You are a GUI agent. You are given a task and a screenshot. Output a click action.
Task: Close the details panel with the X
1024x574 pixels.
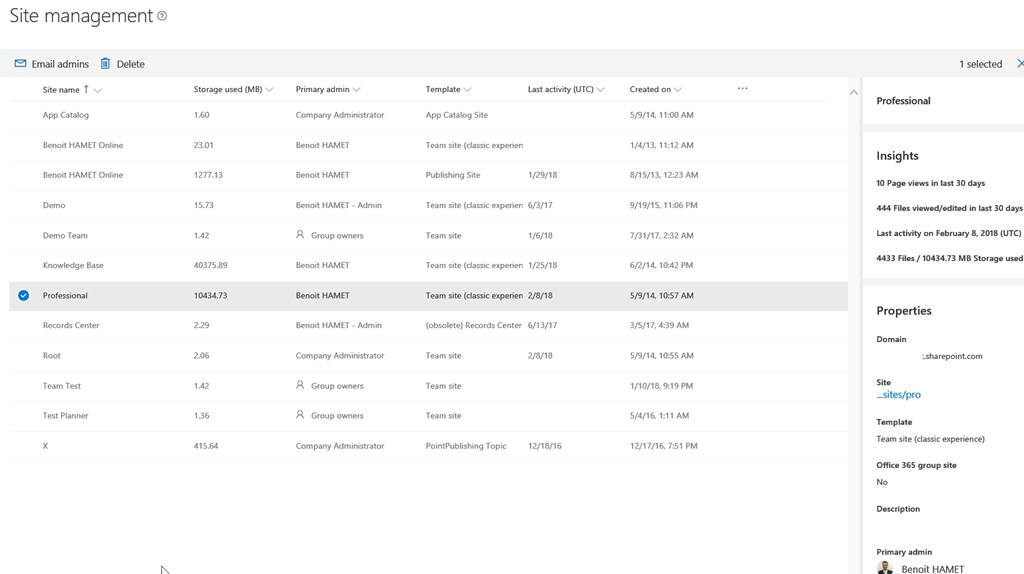[1019, 64]
